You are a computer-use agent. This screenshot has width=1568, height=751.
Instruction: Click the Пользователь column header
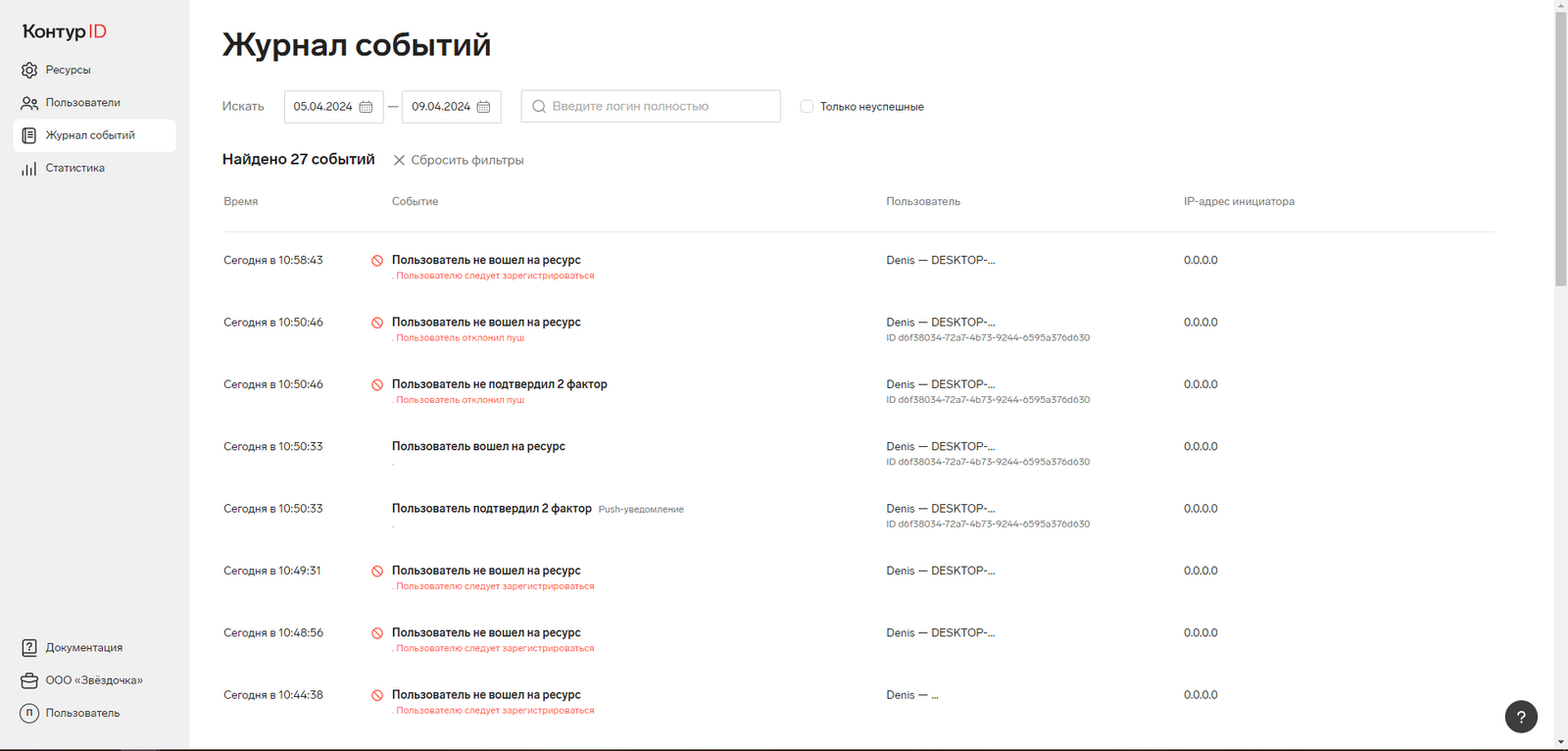coord(923,201)
